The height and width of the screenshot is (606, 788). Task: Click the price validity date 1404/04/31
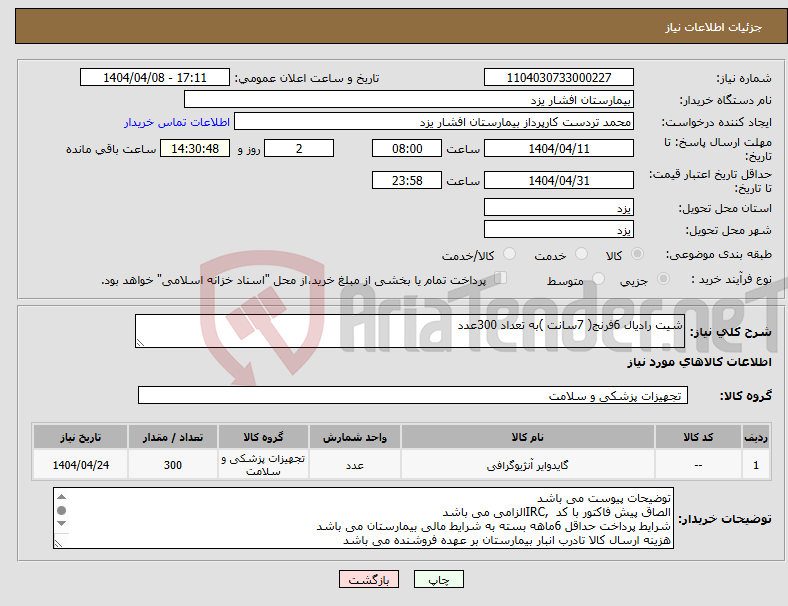coord(558,180)
